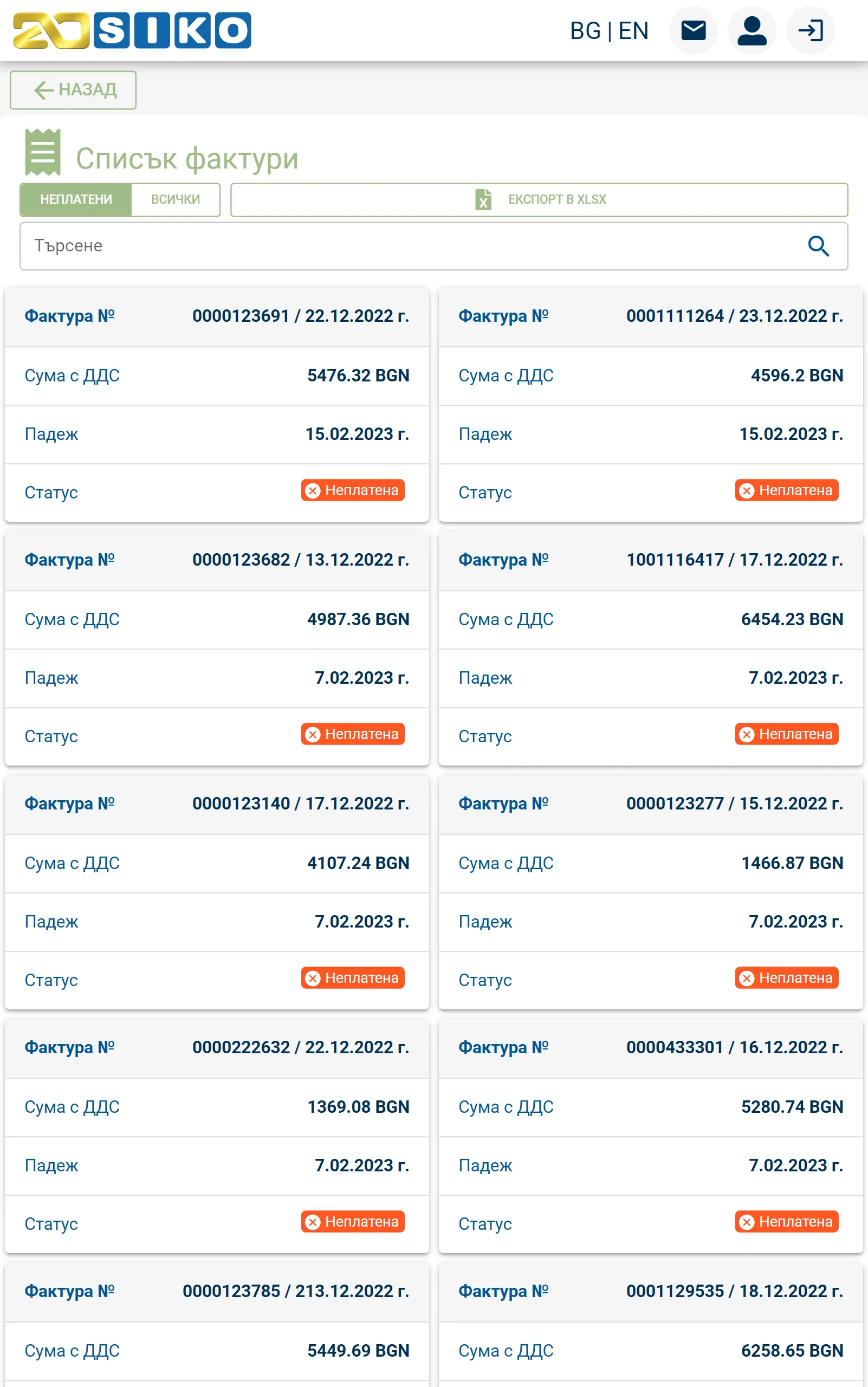868x1387 pixels.
Task: Export invoices with ЕКСПОРТ В XLSX
Action: [539, 199]
